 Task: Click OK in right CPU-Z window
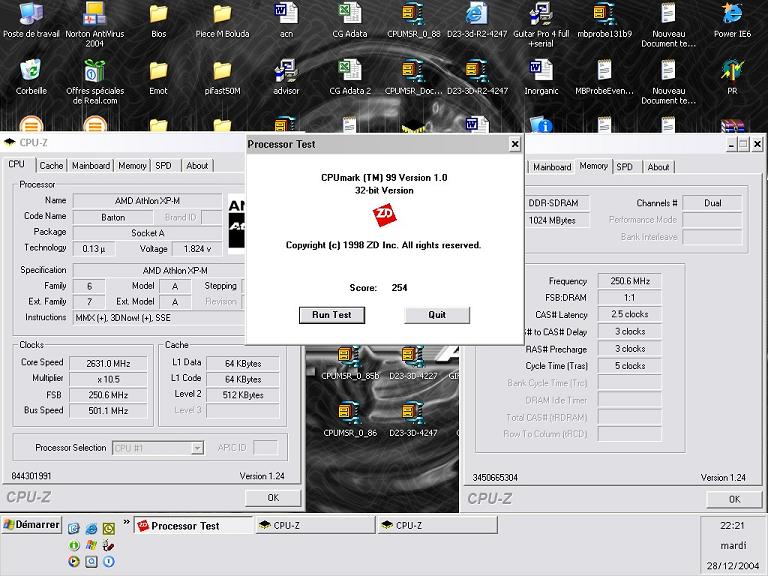[734, 499]
